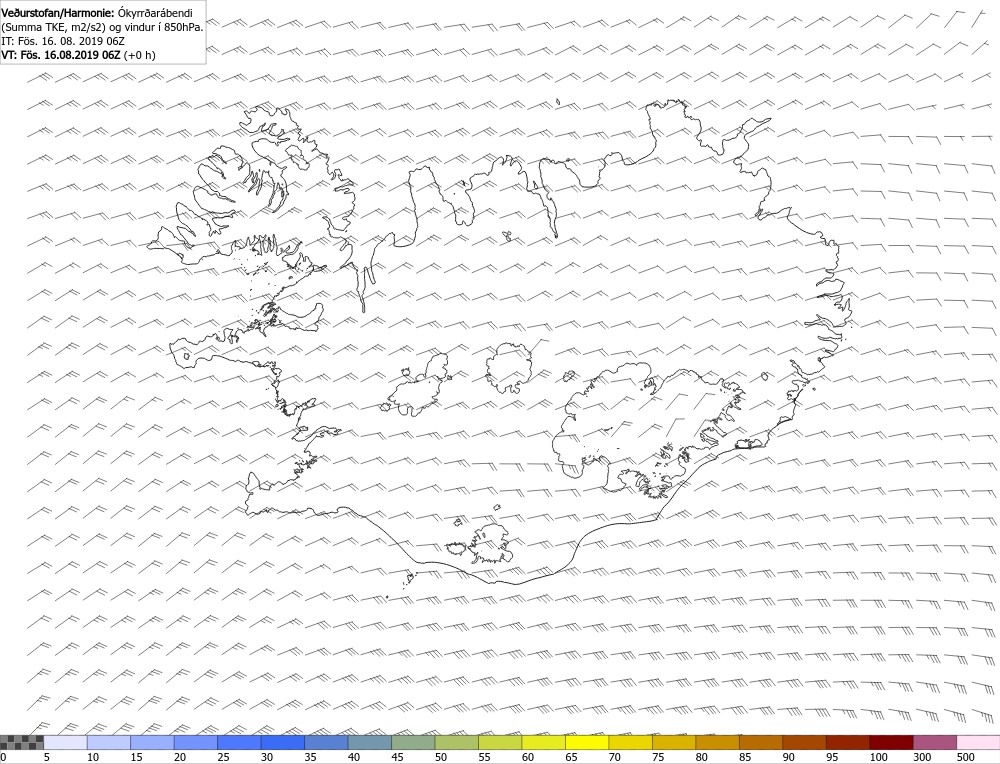This screenshot has height=764, width=1000.
Task: Select the green 45–50 legend swatch
Action: 413,742
